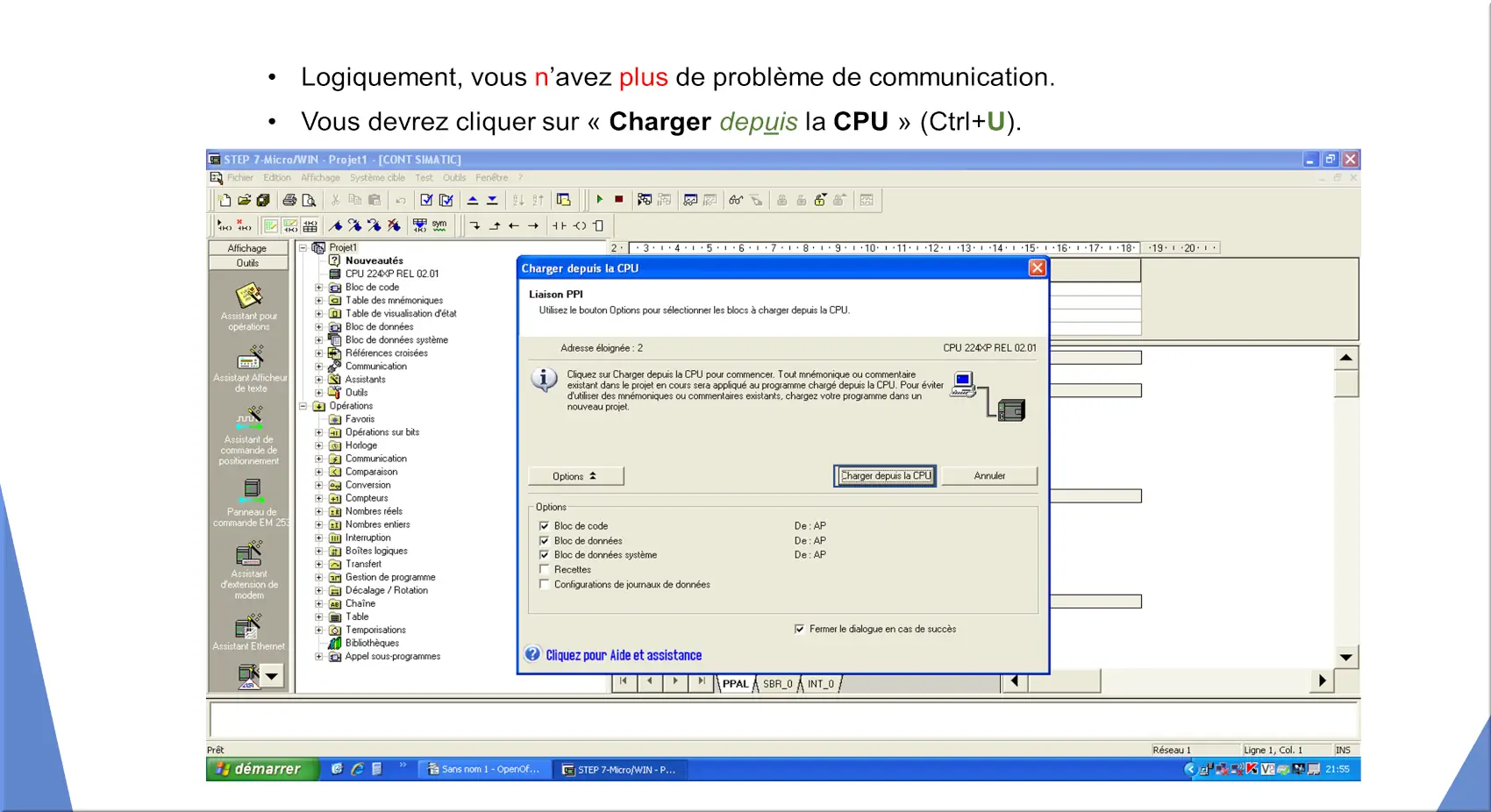Click the red Stop mode icon
The height and width of the screenshot is (812, 1491).
point(619,200)
